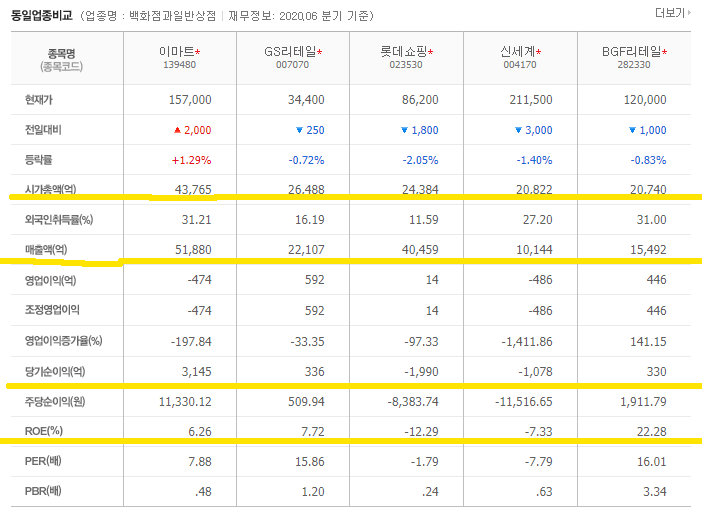Open the BGF리테일 stock link
This screenshot has height=516, width=702.
pos(631,51)
